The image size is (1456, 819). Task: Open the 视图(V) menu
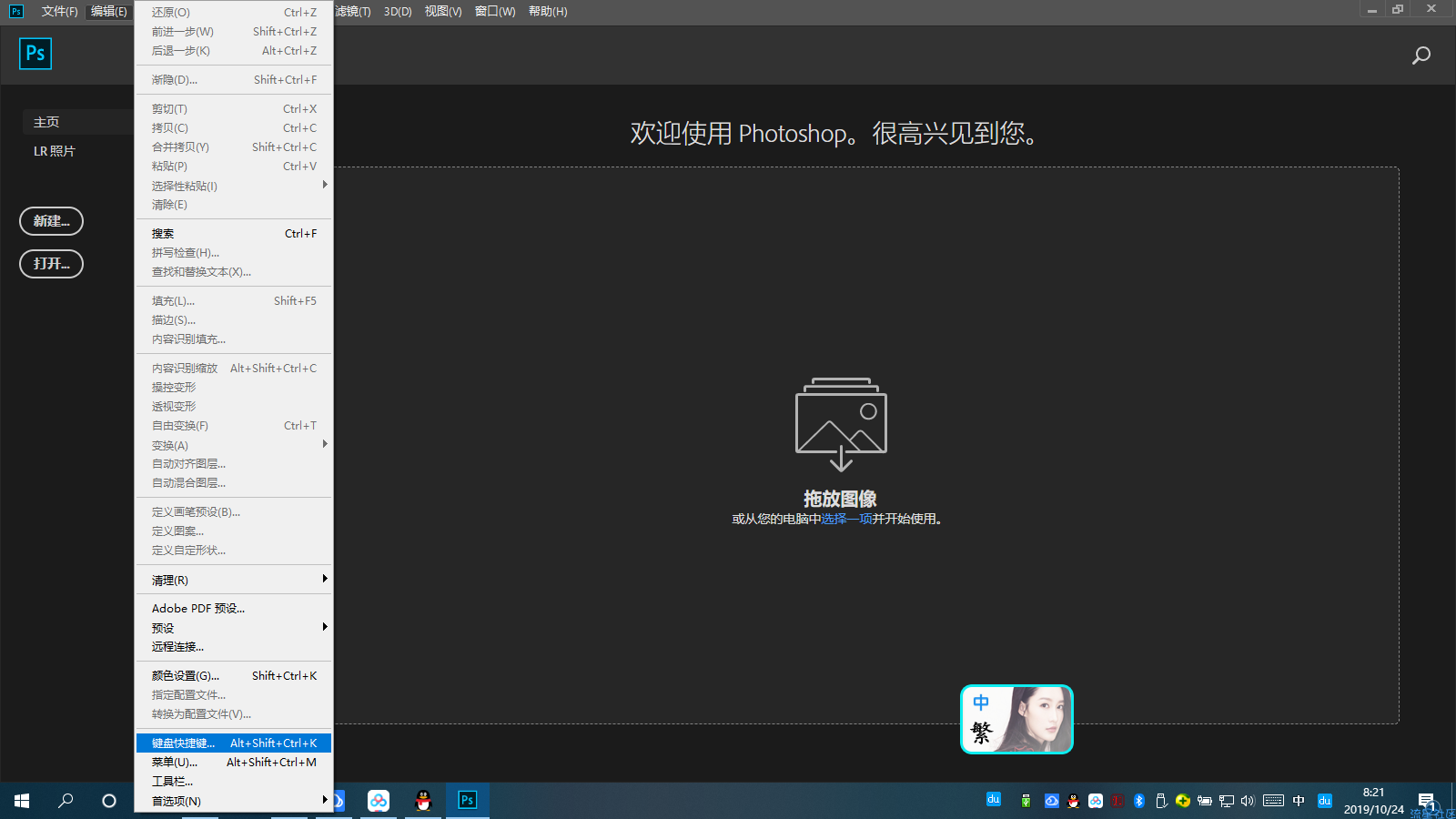click(443, 12)
